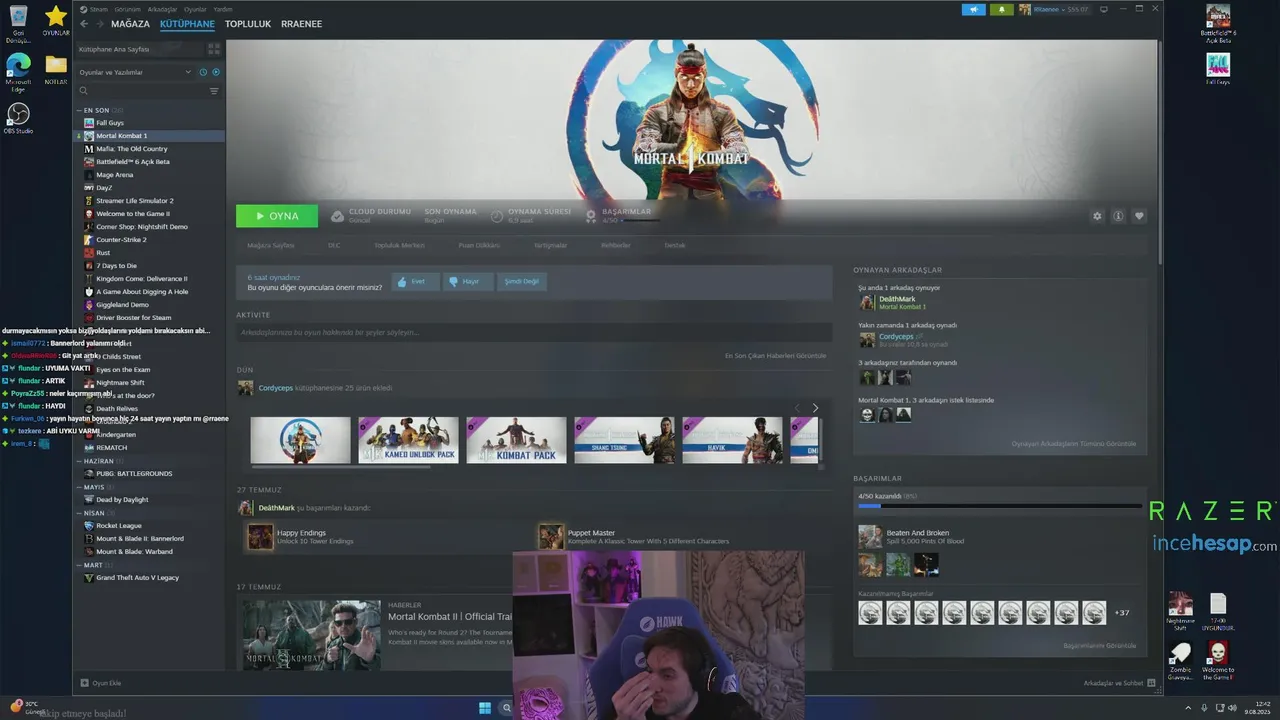Open the game settings gear icon

pos(1097,216)
